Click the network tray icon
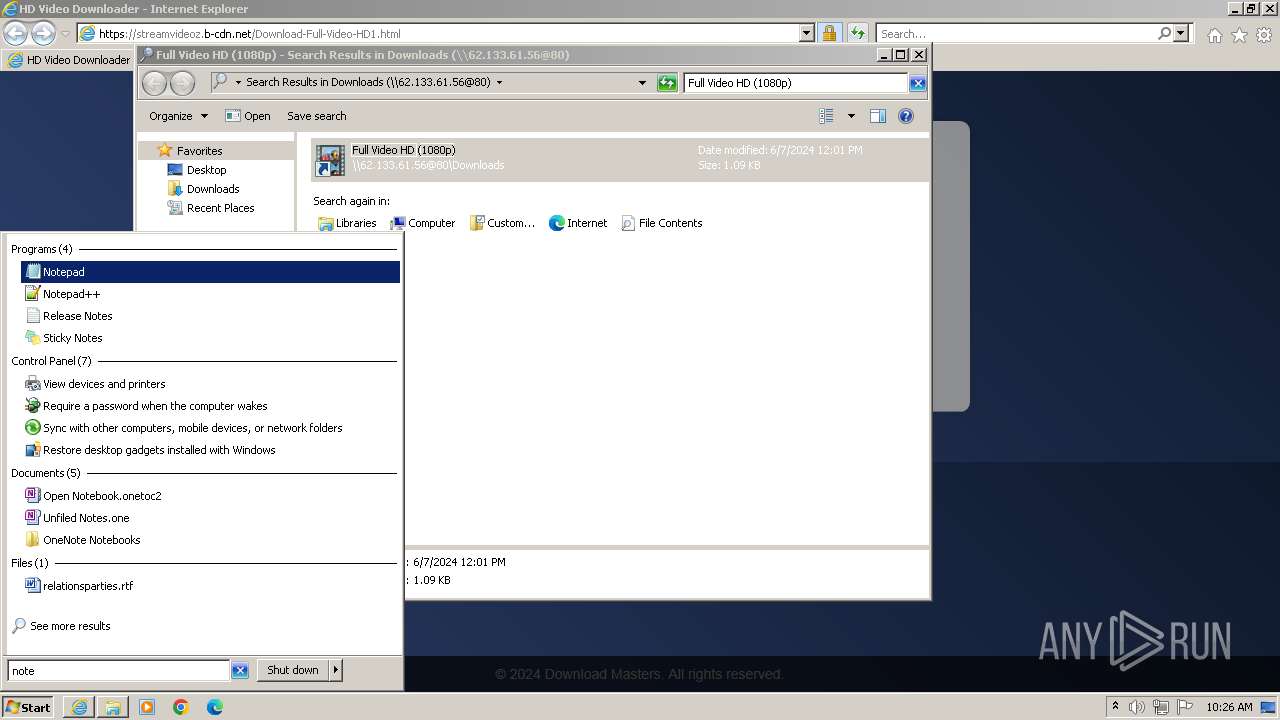 click(x=1161, y=707)
